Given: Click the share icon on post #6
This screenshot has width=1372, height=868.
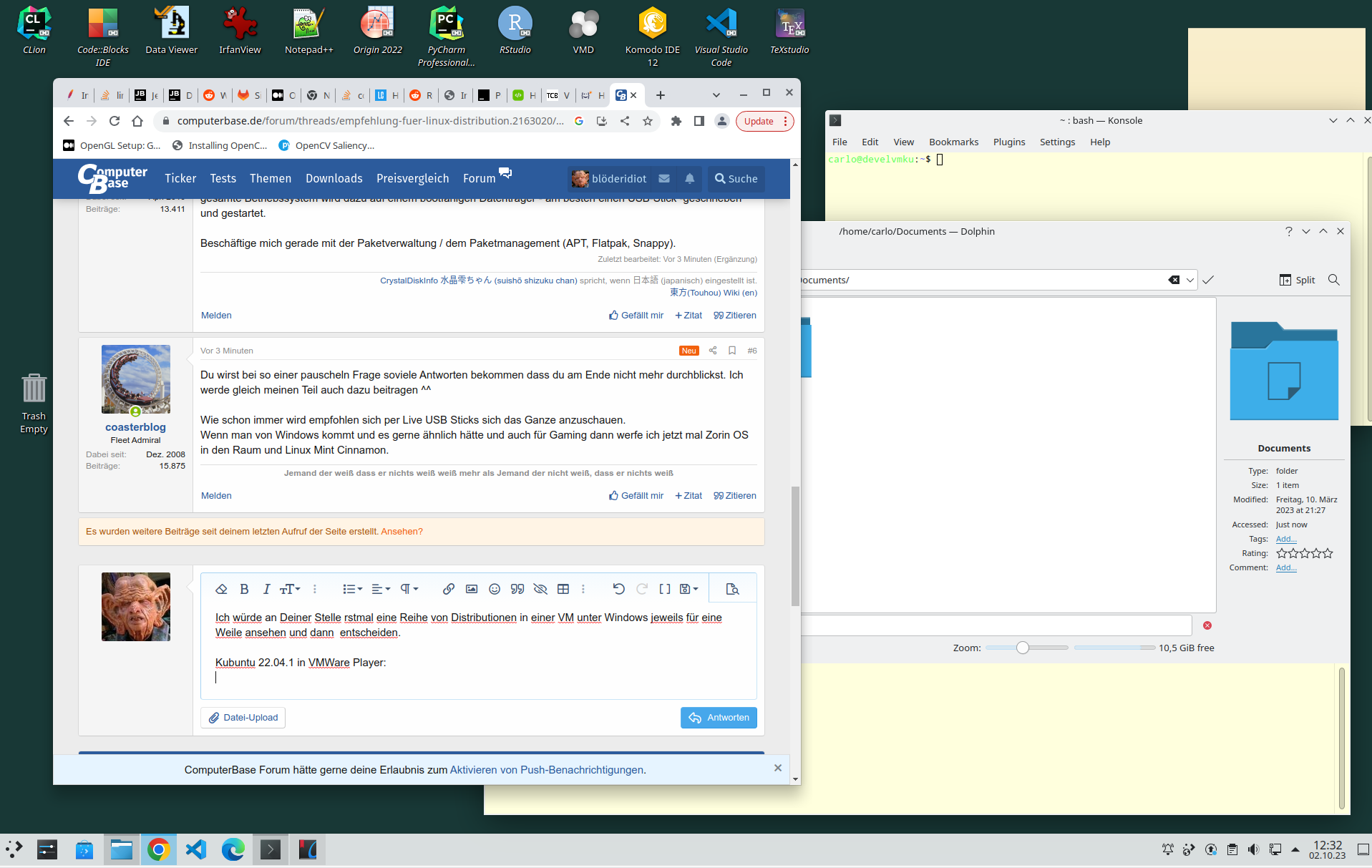Looking at the screenshot, I should coord(713,351).
